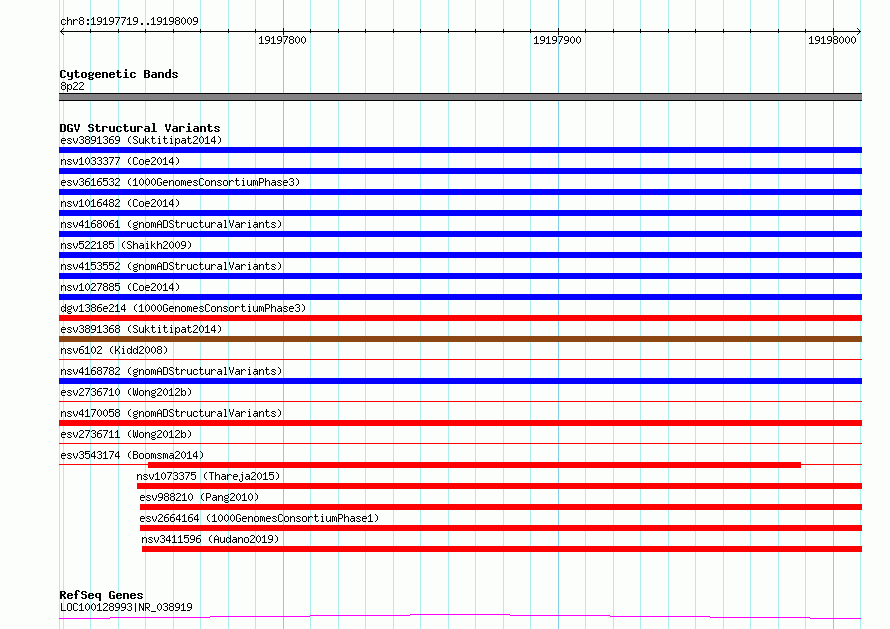Click nsv4153552 (gnomADStructuralVariants) label
Image resolution: width=890 pixels, height=629 pixels.
171,266
